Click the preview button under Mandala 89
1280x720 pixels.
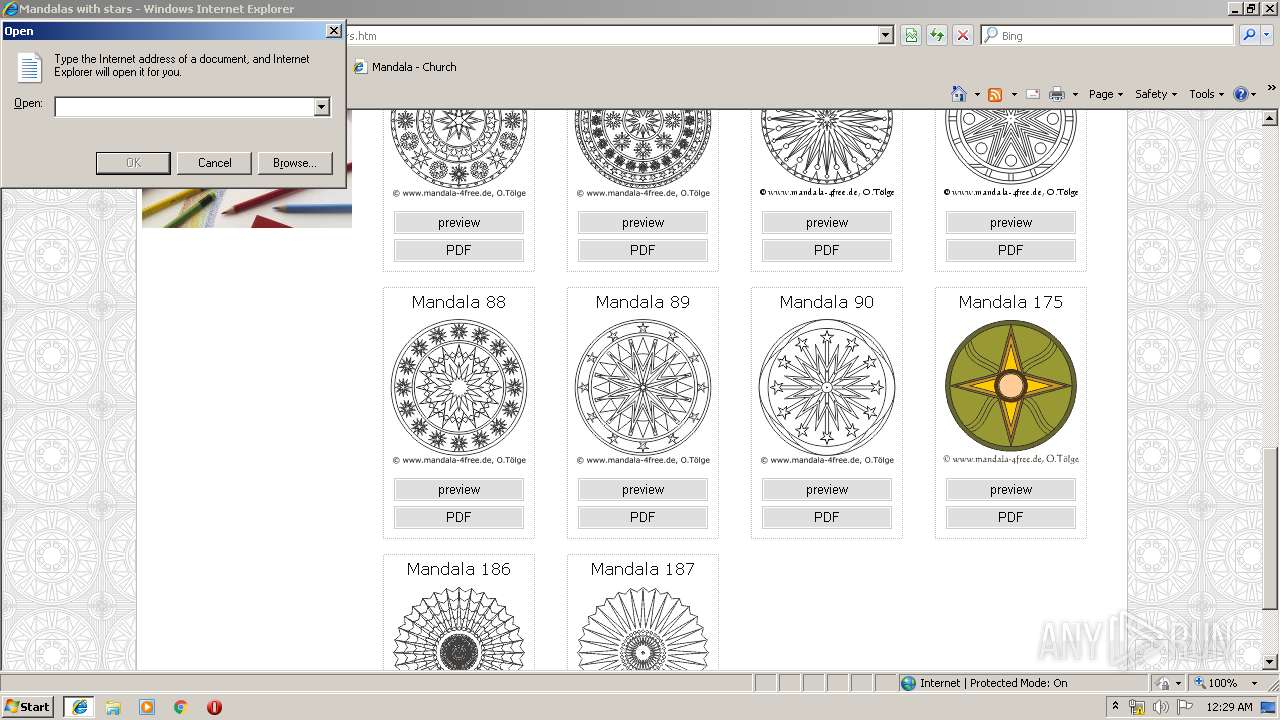[x=642, y=489]
